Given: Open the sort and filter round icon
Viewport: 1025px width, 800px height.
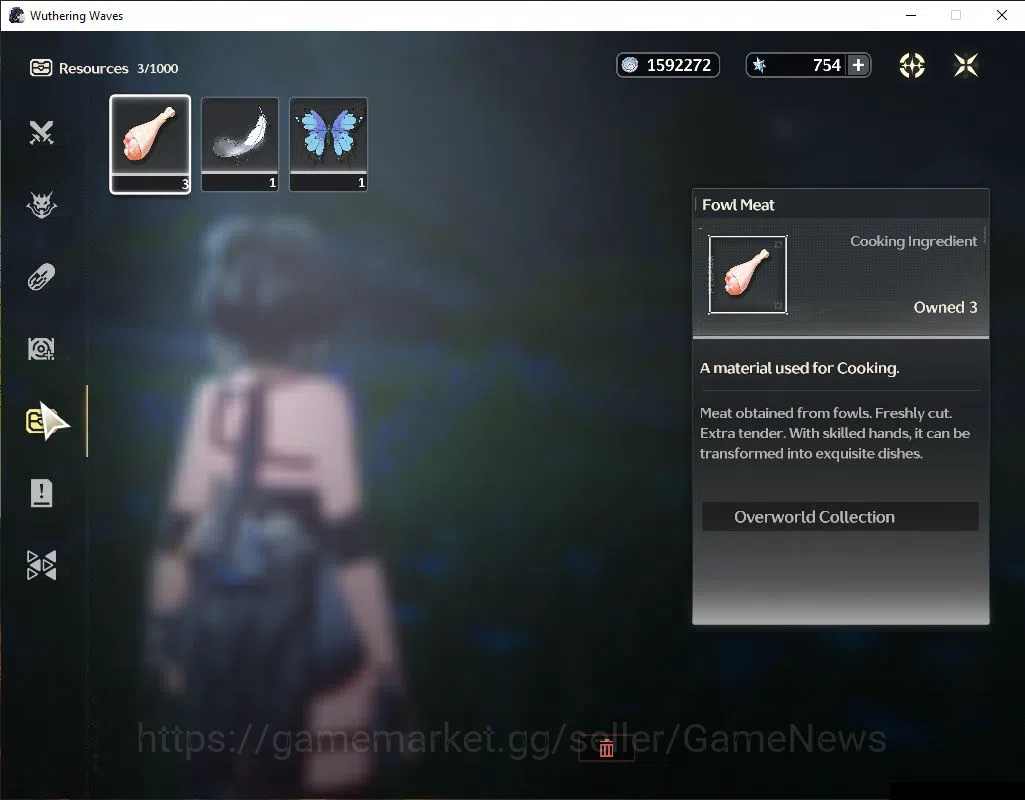Looking at the screenshot, I should 912,65.
